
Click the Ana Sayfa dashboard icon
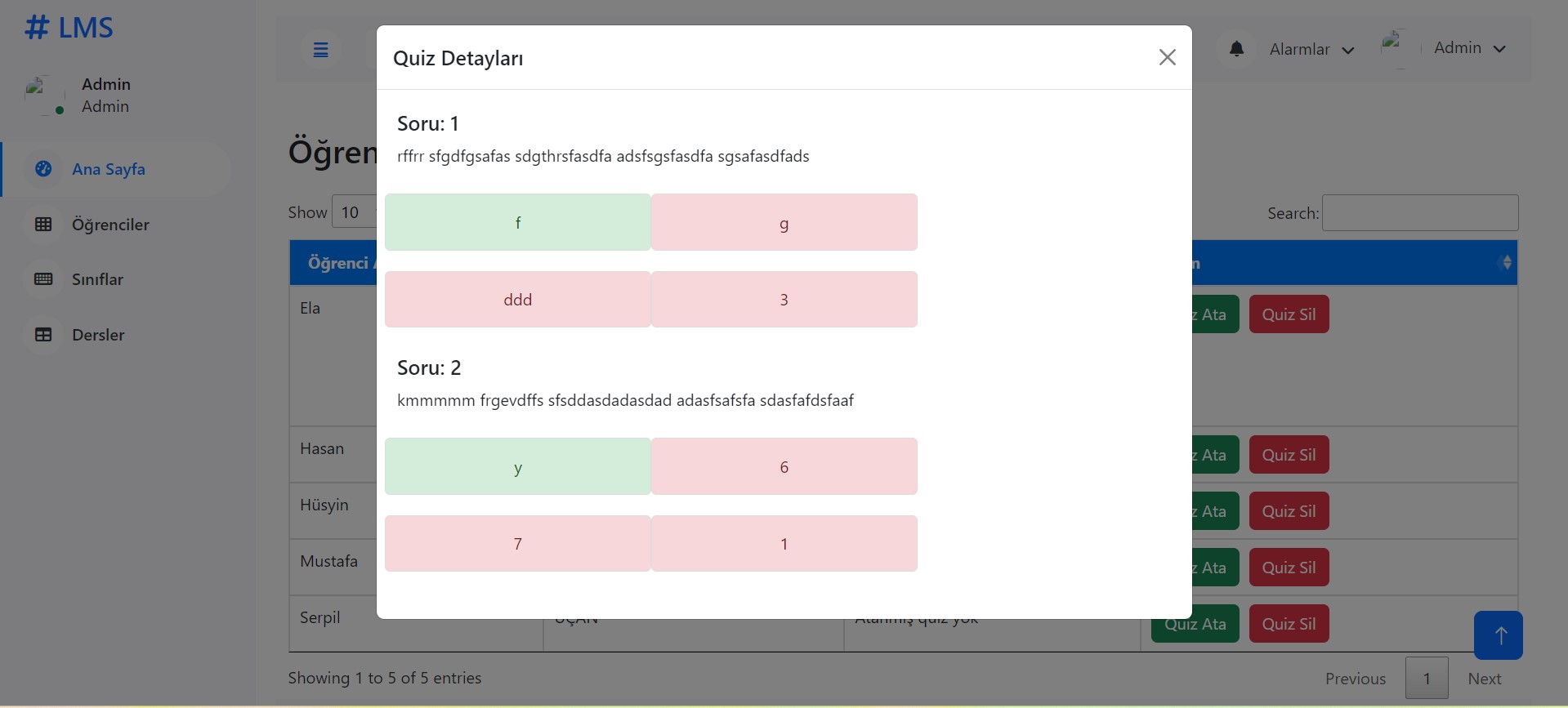tap(43, 169)
